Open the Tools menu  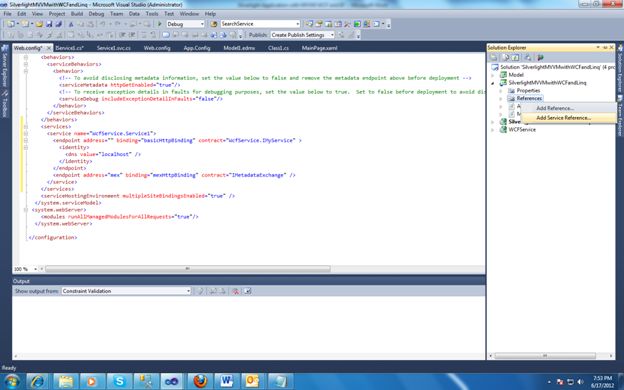pyautogui.click(x=152, y=14)
